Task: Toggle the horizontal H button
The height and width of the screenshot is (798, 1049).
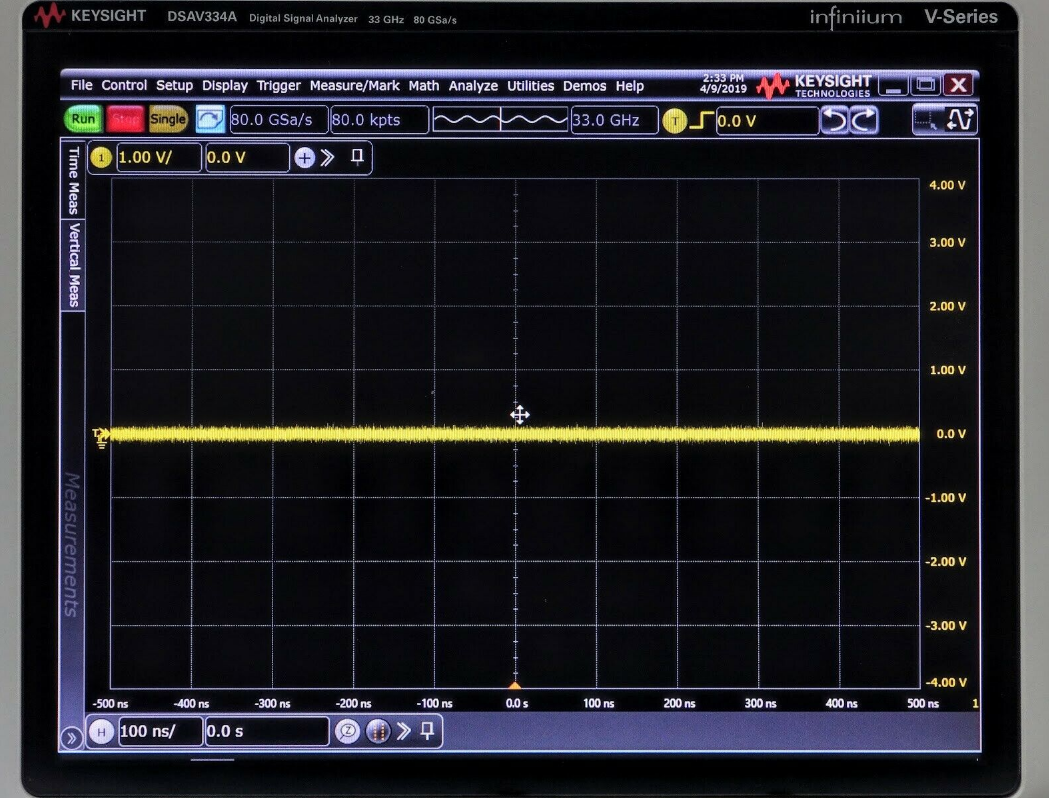Action: coord(101,731)
